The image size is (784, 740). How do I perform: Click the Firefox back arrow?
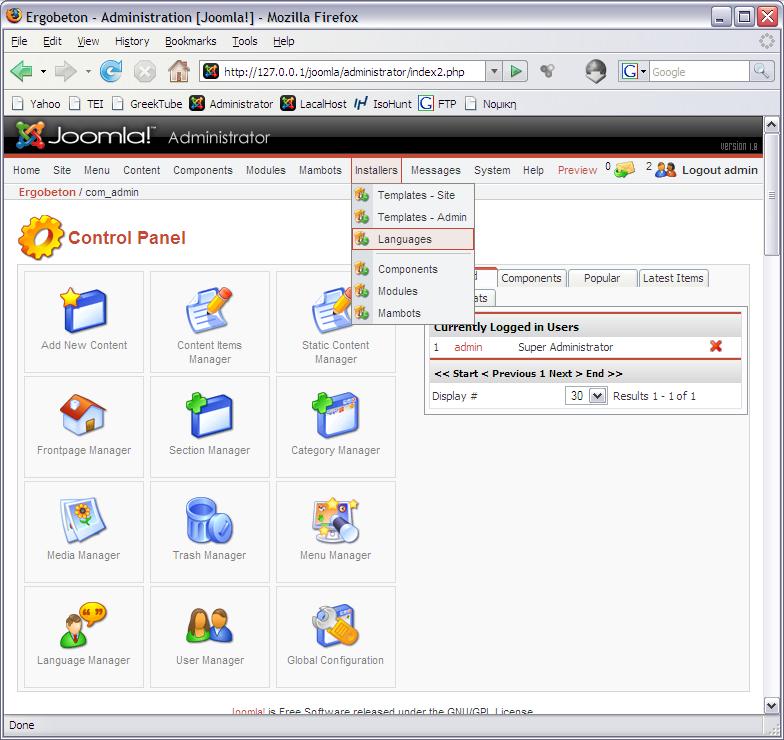[x=22, y=72]
